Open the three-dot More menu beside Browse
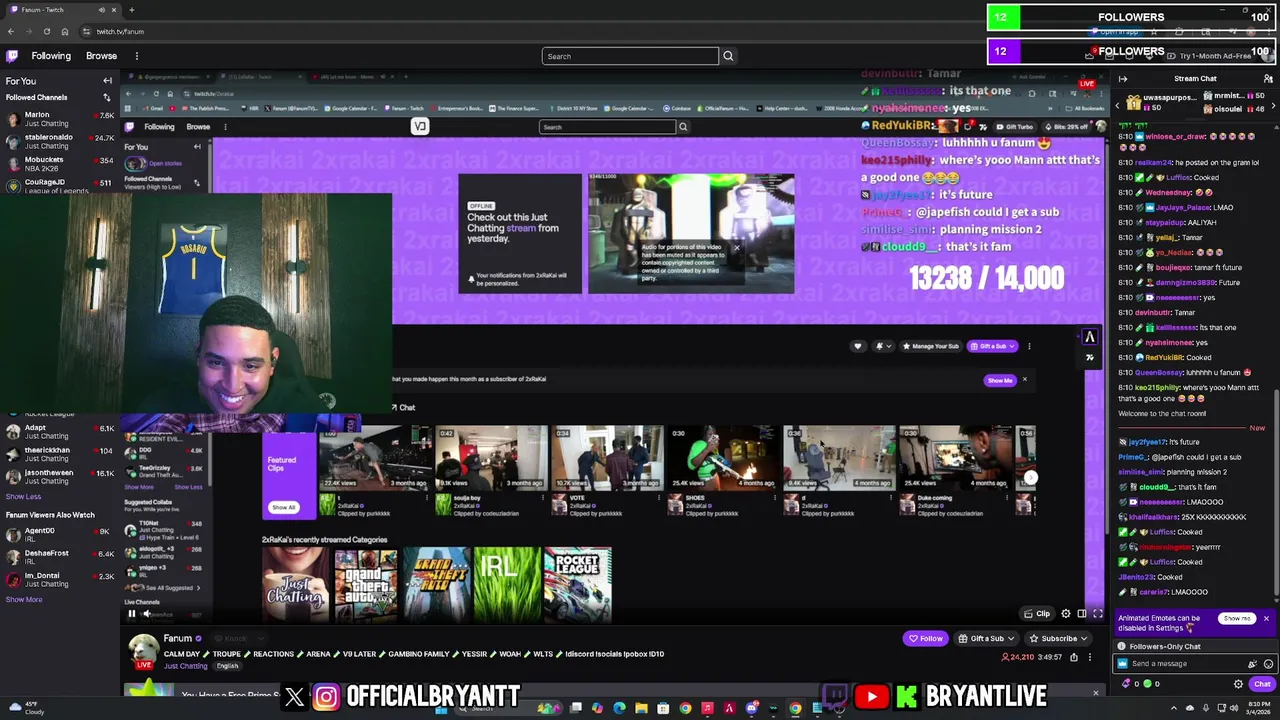This screenshot has width=1280, height=720. point(137,56)
